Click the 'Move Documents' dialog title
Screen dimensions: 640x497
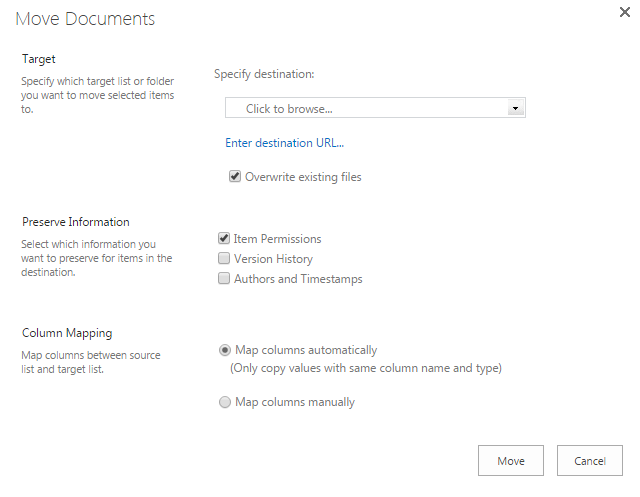(x=85, y=19)
